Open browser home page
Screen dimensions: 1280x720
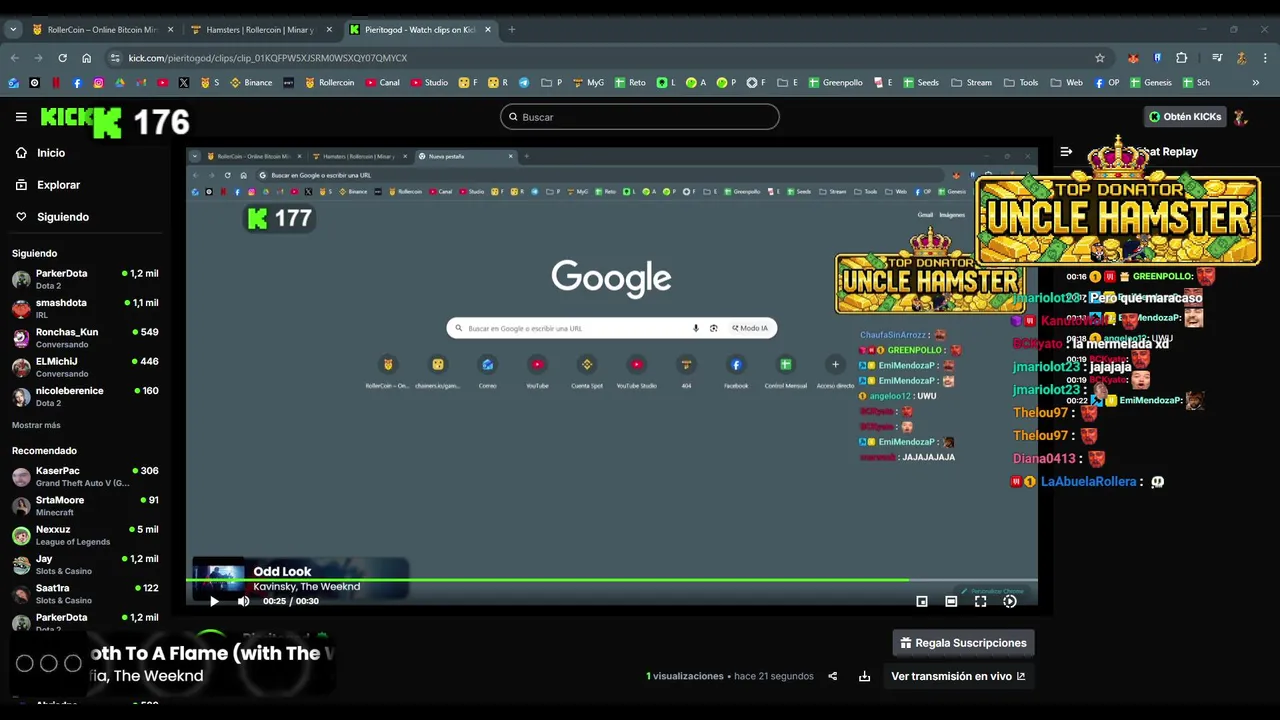pos(86,58)
